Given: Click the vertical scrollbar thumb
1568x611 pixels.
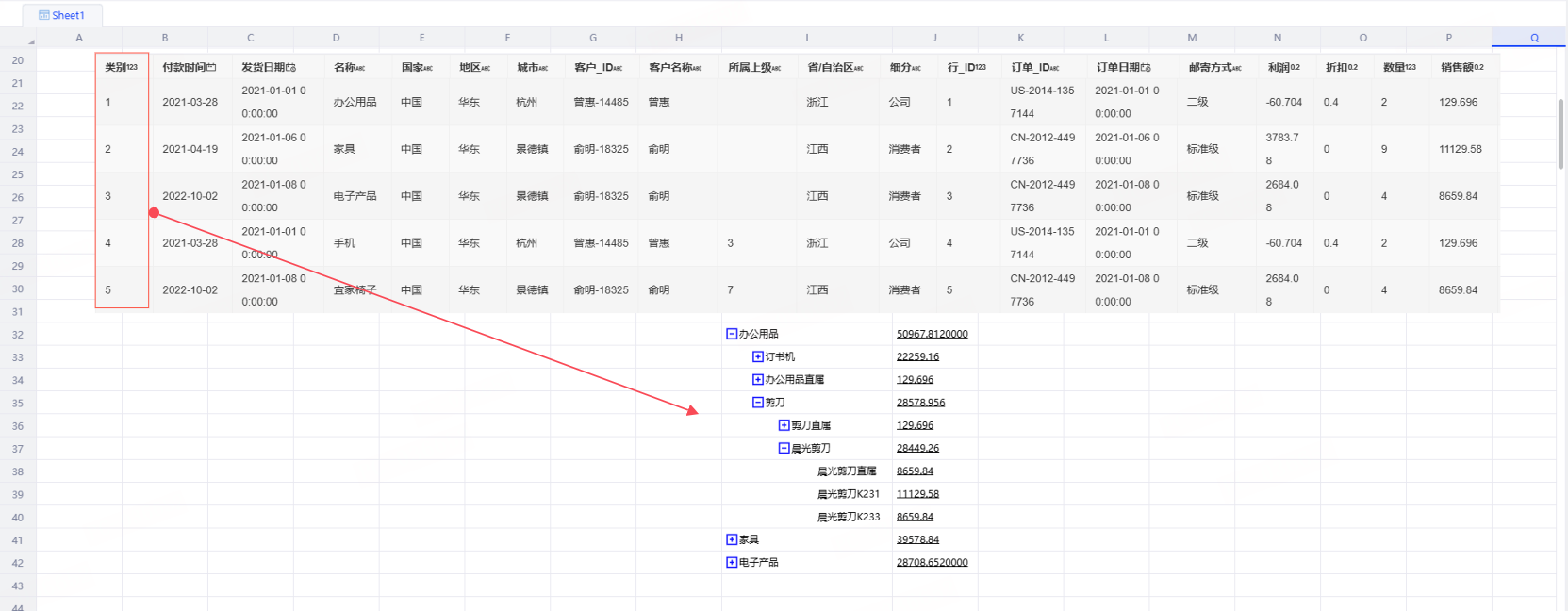Looking at the screenshot, I should point(1560,132).
